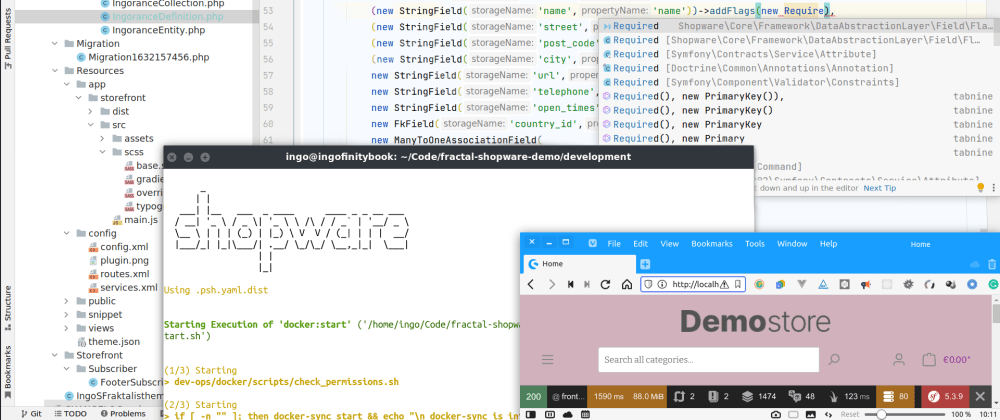
Task: Open the Vivaldi menu logo icon
Action: (x=592, y=243)
